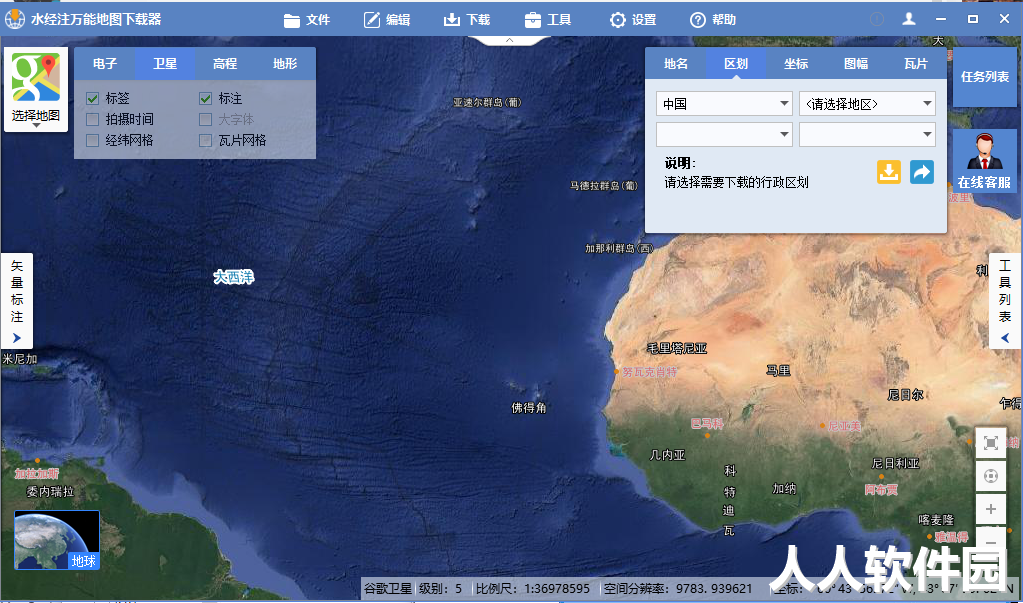This screenshot has height=603, width=1023.
Task: Expand the 工具列表 side panel
Action: (x=1005, y=301)
